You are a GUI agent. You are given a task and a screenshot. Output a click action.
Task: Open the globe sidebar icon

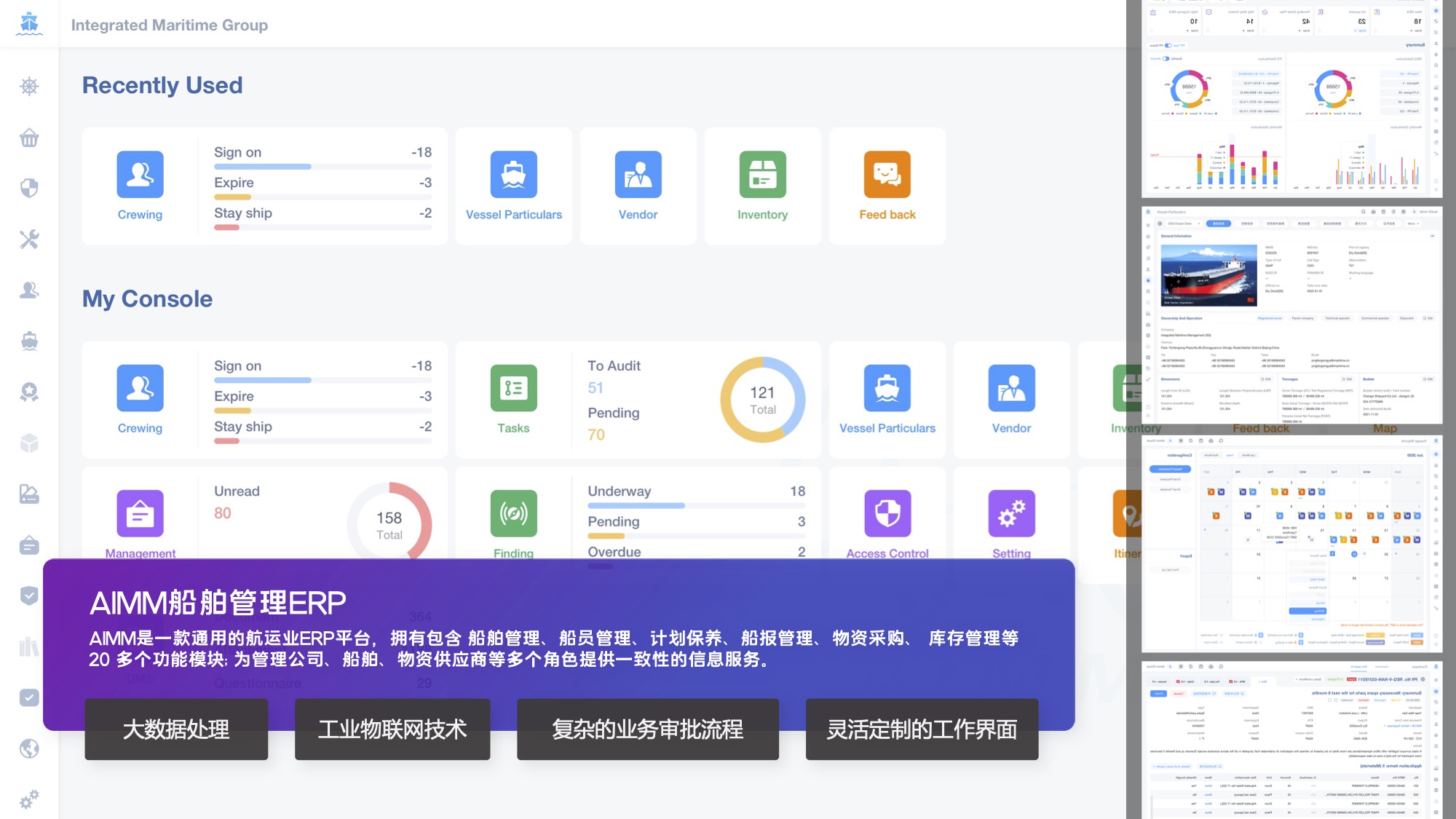[x=29, y=749]
